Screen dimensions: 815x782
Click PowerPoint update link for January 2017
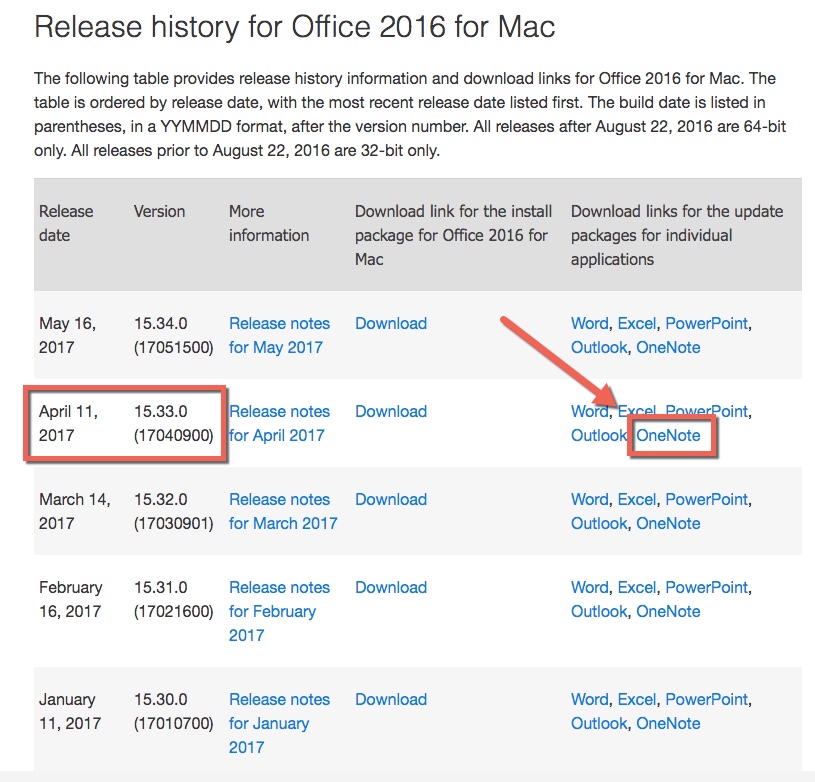tap(706, 699)
